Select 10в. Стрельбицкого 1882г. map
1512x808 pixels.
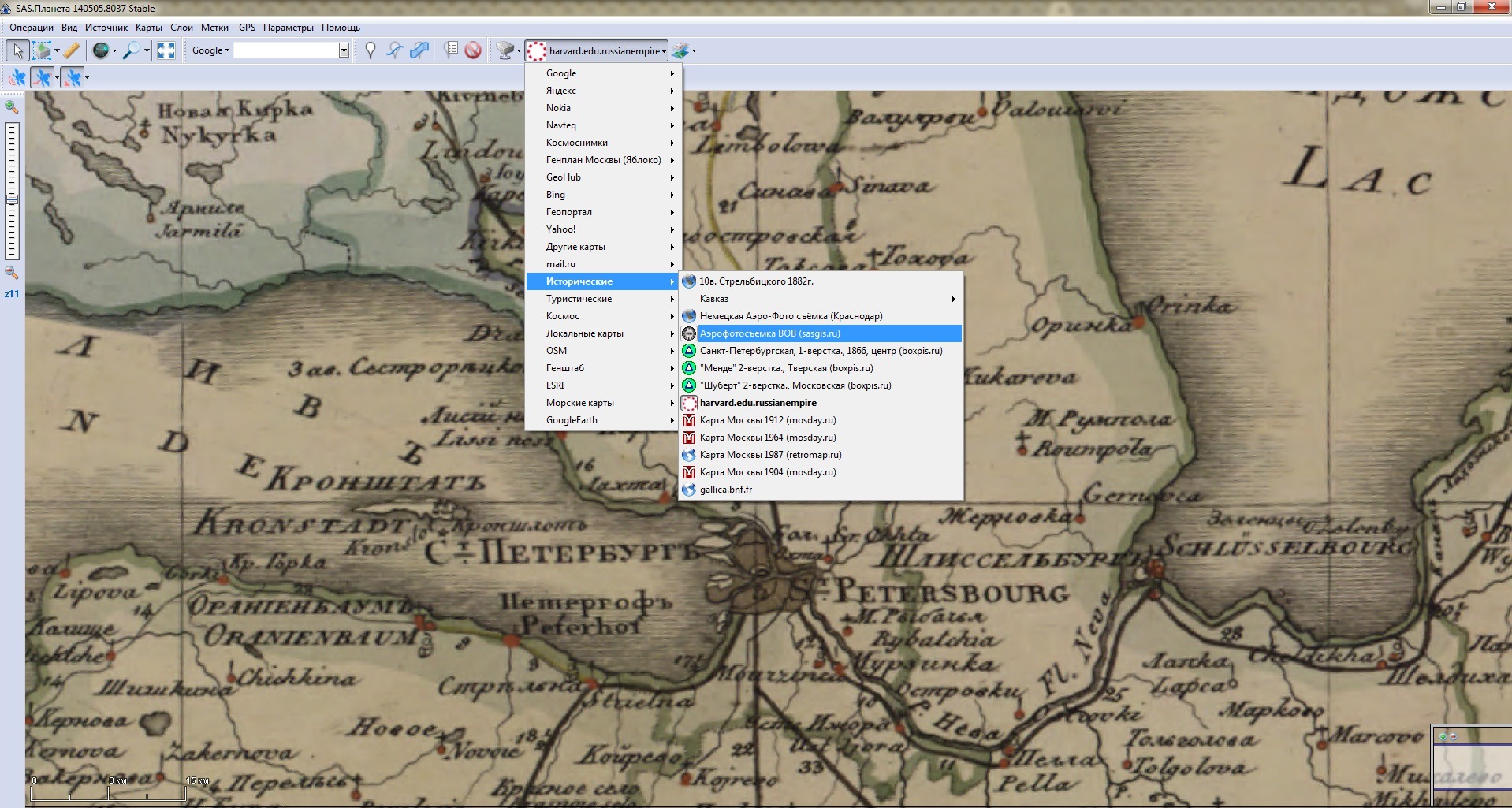click(x=821, y=281)
